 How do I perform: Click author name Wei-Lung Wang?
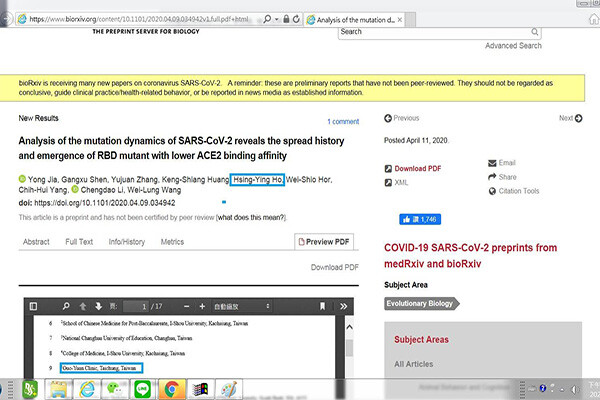pyautogui.click(x=154, y=190)
